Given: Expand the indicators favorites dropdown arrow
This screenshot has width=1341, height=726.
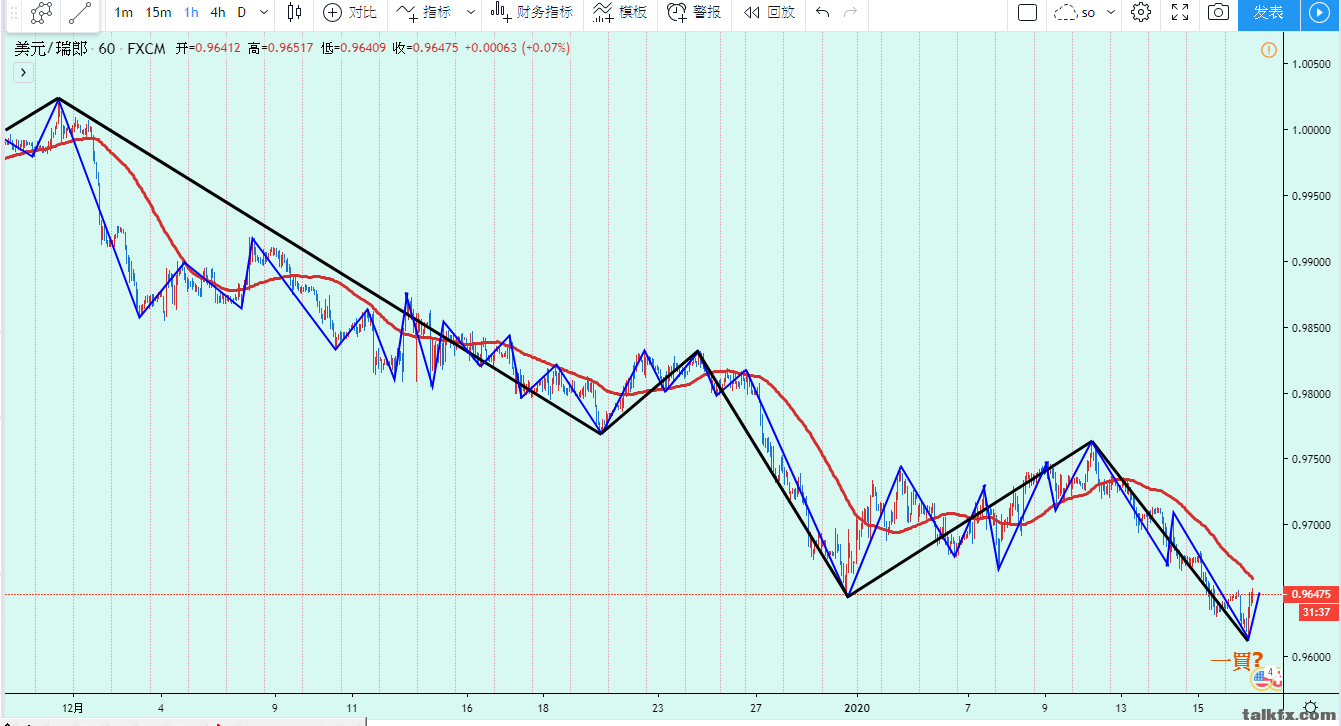Looking at the screenshot, I should (471, 12).
